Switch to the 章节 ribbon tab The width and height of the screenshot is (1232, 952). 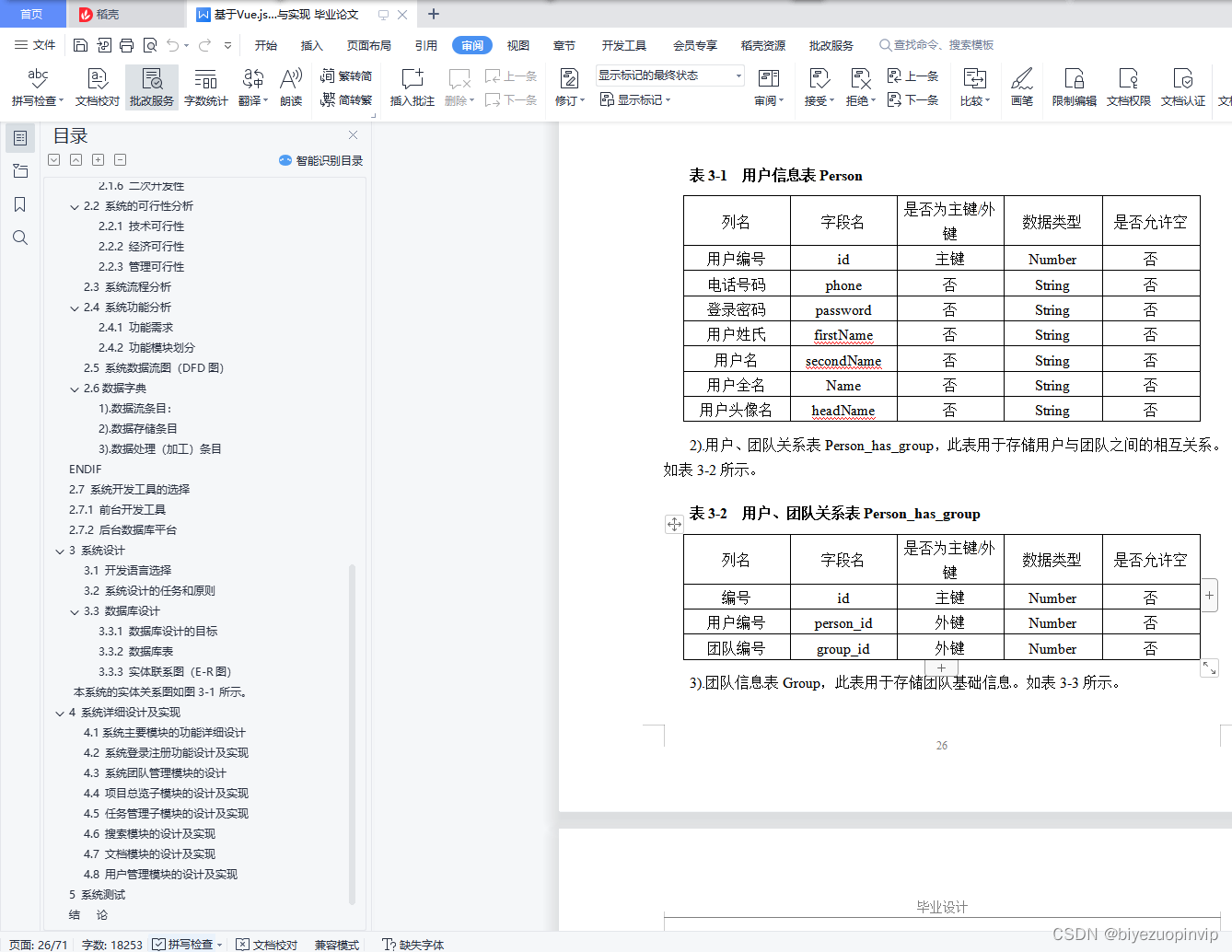click(564, 45)
